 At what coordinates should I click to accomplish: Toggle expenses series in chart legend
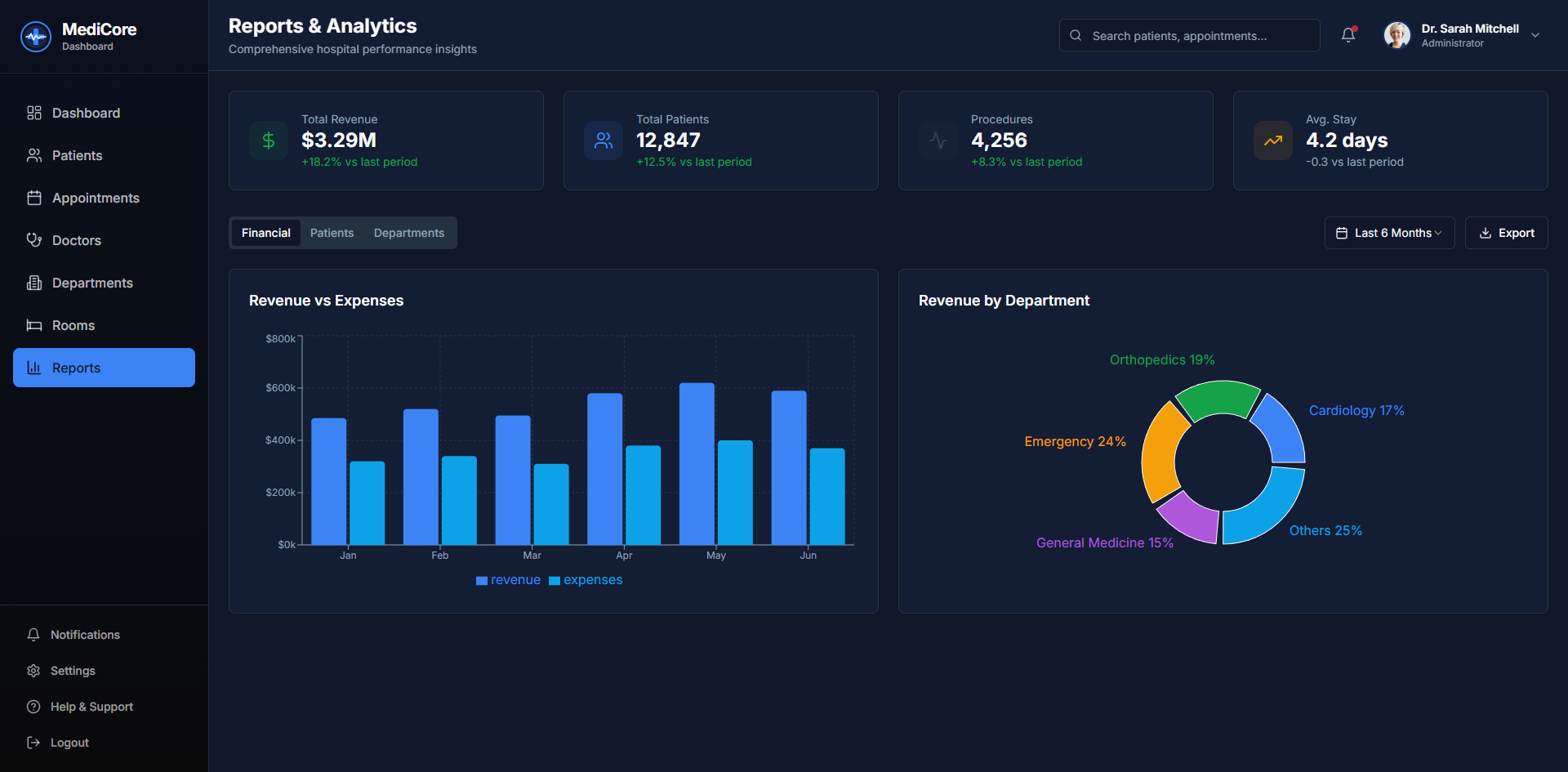click(x=586, y=580)
